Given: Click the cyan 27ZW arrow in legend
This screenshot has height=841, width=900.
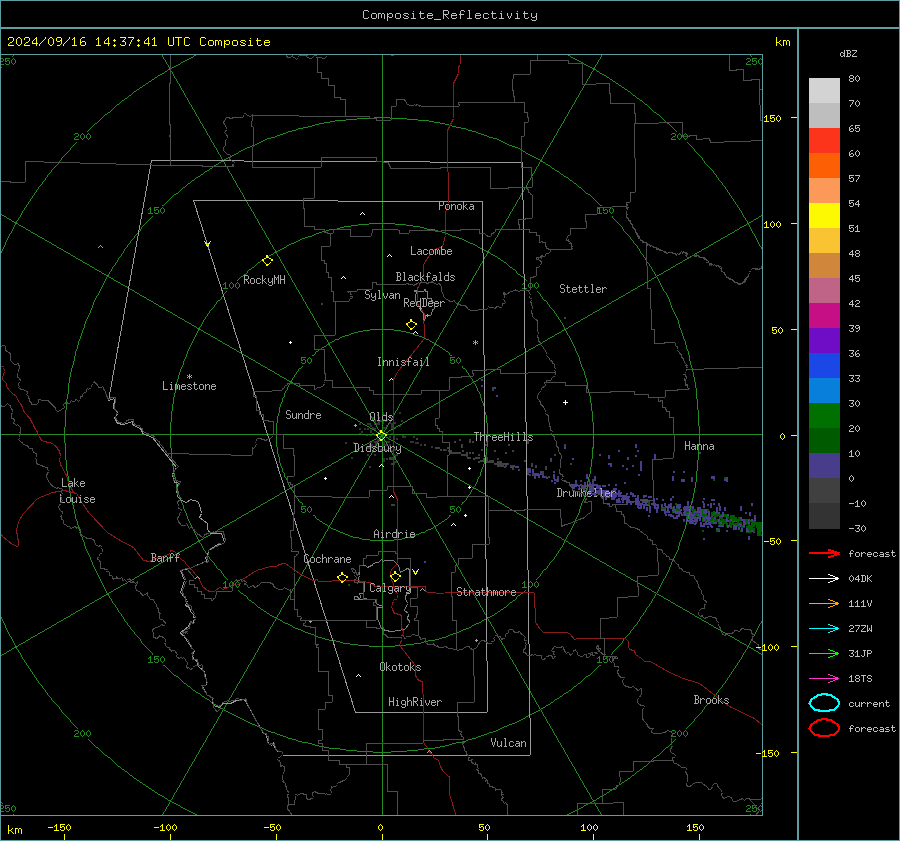Looking at the screenshot, I should (824, 629).
